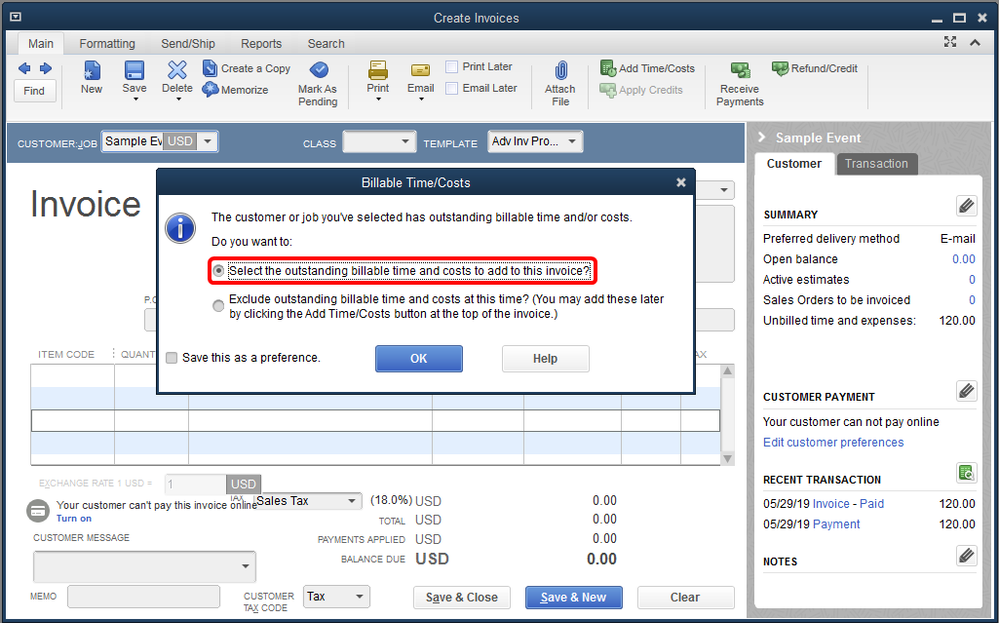Screen dimensions: 999x623
Task: Open Recent Transaction report icon
Action: click(x=967, y=473)
